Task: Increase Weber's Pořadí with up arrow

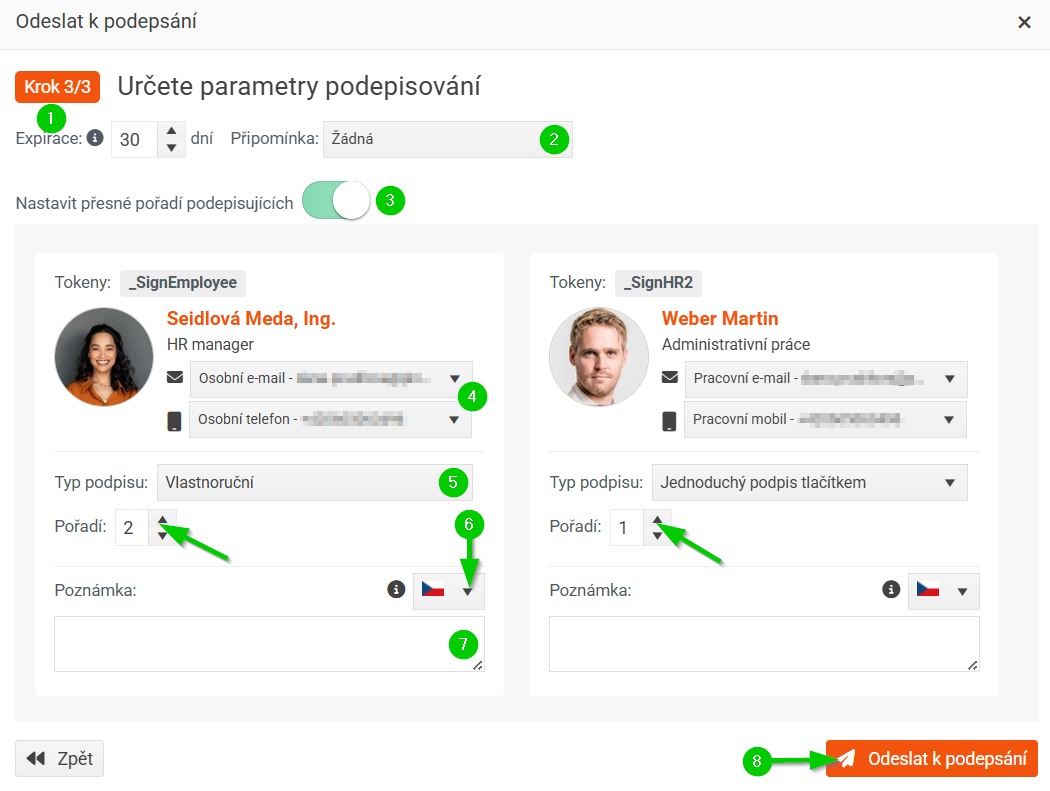Action: pos(658,520)
